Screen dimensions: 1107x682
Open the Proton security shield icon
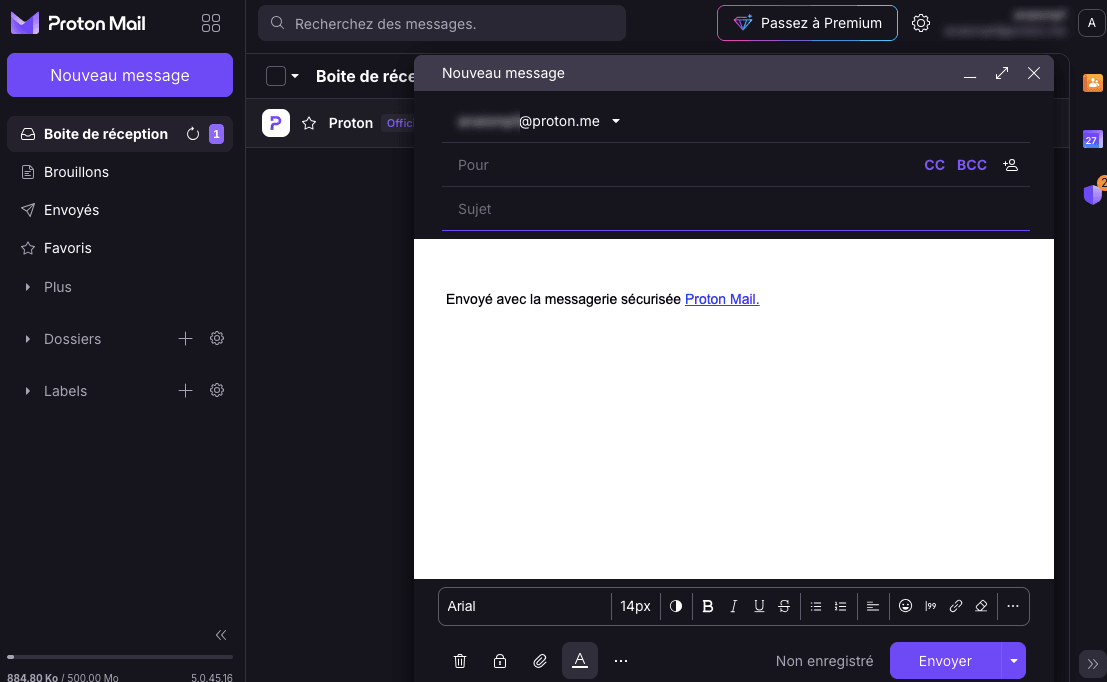[1092, 194]
